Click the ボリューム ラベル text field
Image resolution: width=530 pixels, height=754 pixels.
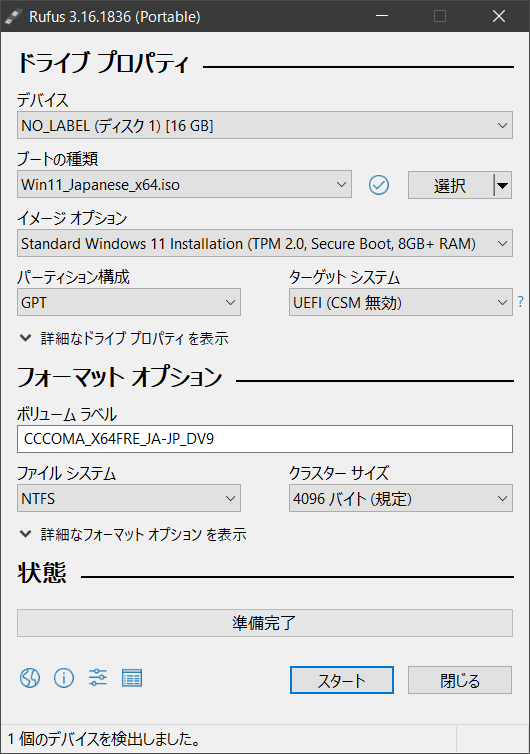click(x=265, y=439)
